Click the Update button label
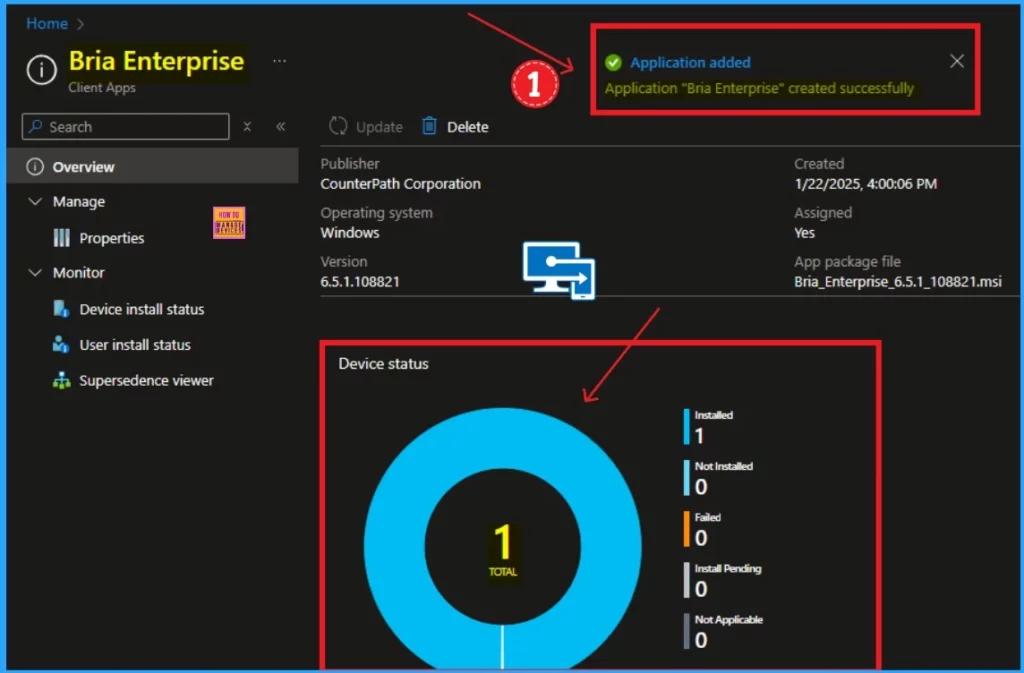Image resolution: width=1024 pixels, height=673 pixels. pos(379,127)
